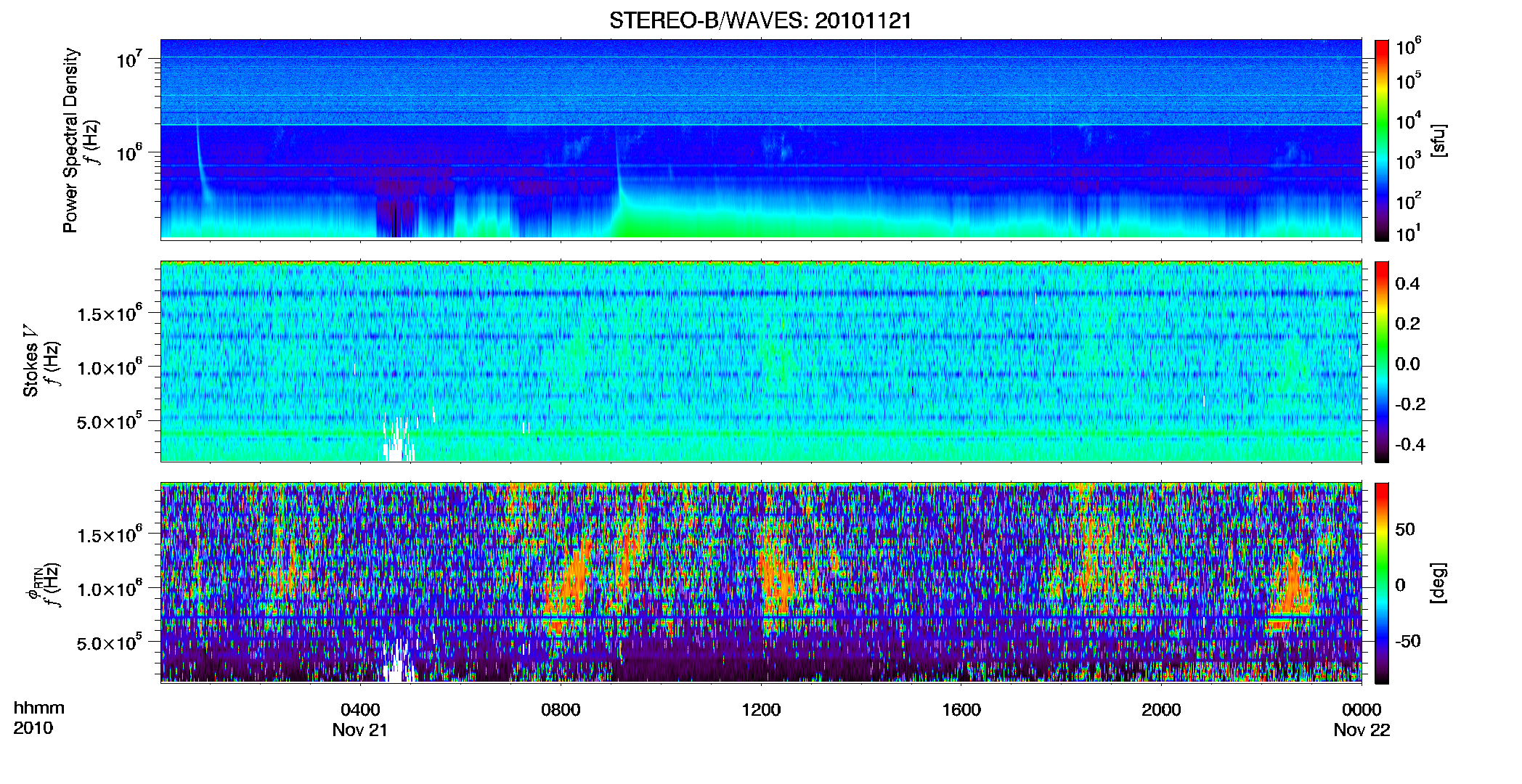Select the 2000 time tick label
1522x784 pixels.
tap(1161, 709)
